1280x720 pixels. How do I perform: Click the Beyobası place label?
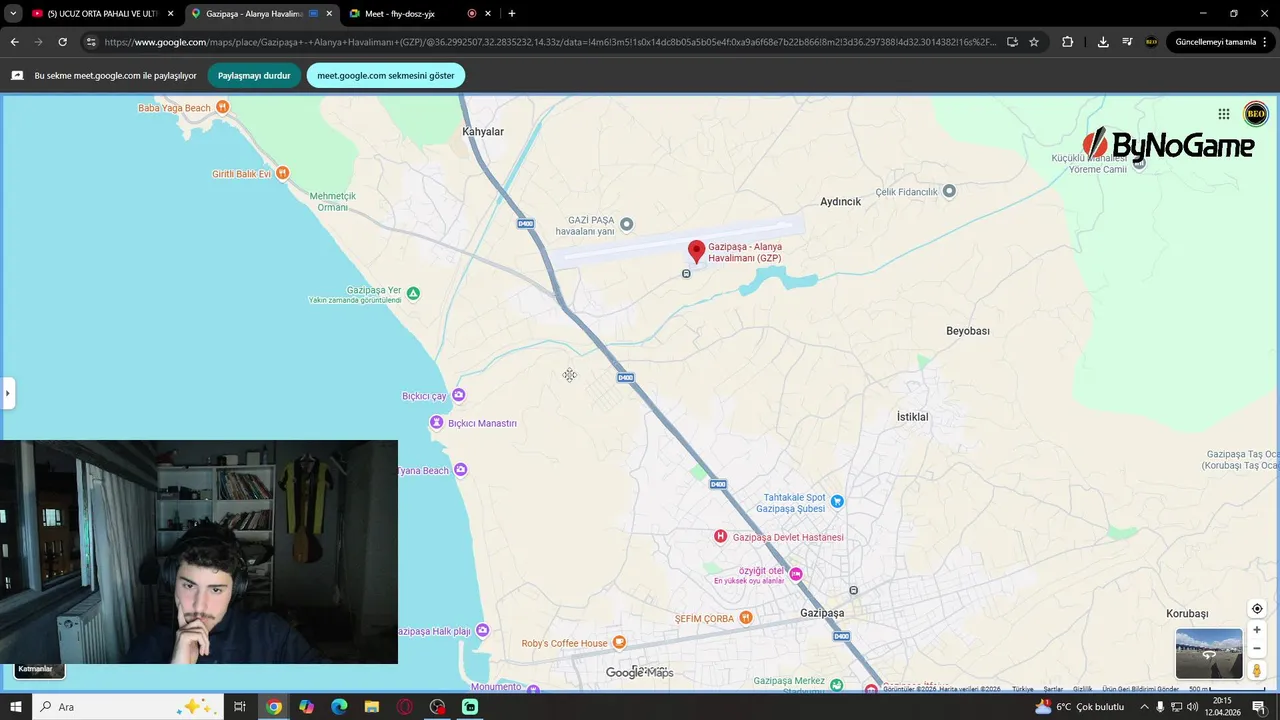968,331
